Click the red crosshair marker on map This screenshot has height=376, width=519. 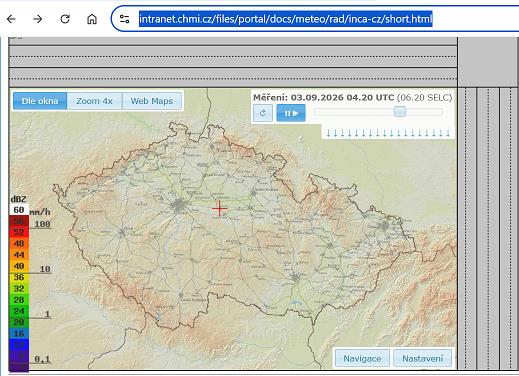click(x=219, y=209)
